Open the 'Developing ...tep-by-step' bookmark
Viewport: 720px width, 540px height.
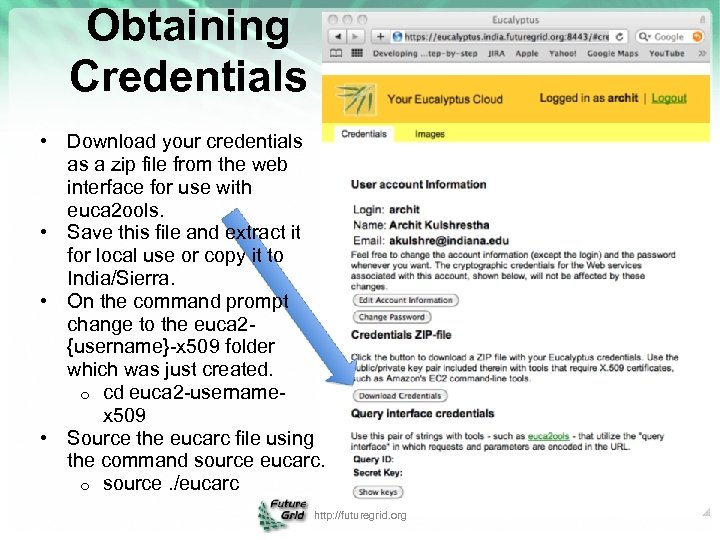[425, 54]
